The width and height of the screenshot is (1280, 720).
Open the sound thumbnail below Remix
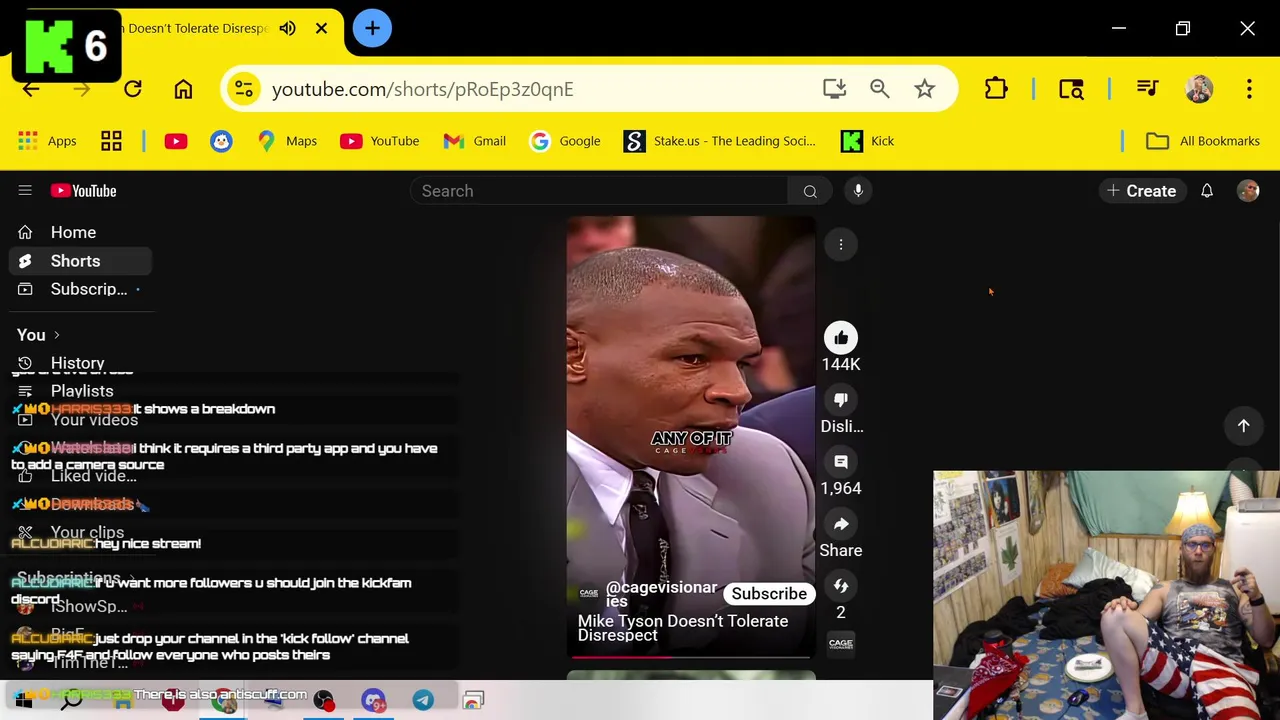tap(841, 643)
